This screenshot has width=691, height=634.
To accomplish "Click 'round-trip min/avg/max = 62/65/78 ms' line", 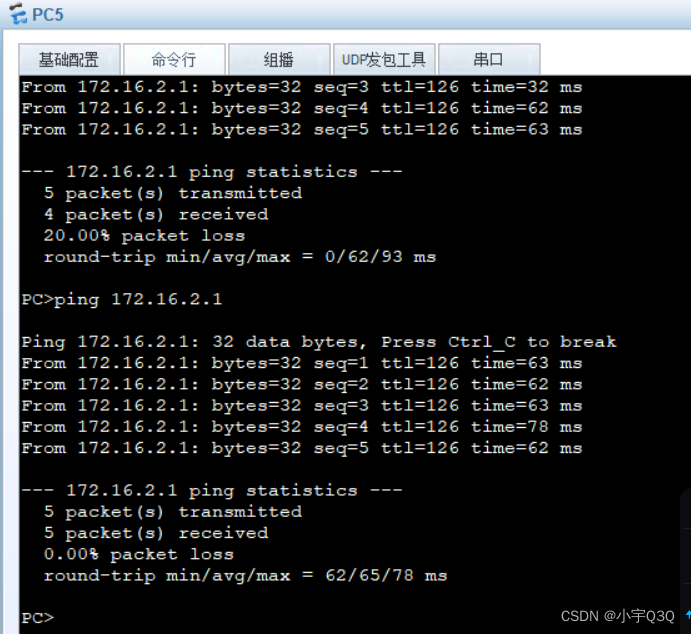I will (x=245, y=575).
